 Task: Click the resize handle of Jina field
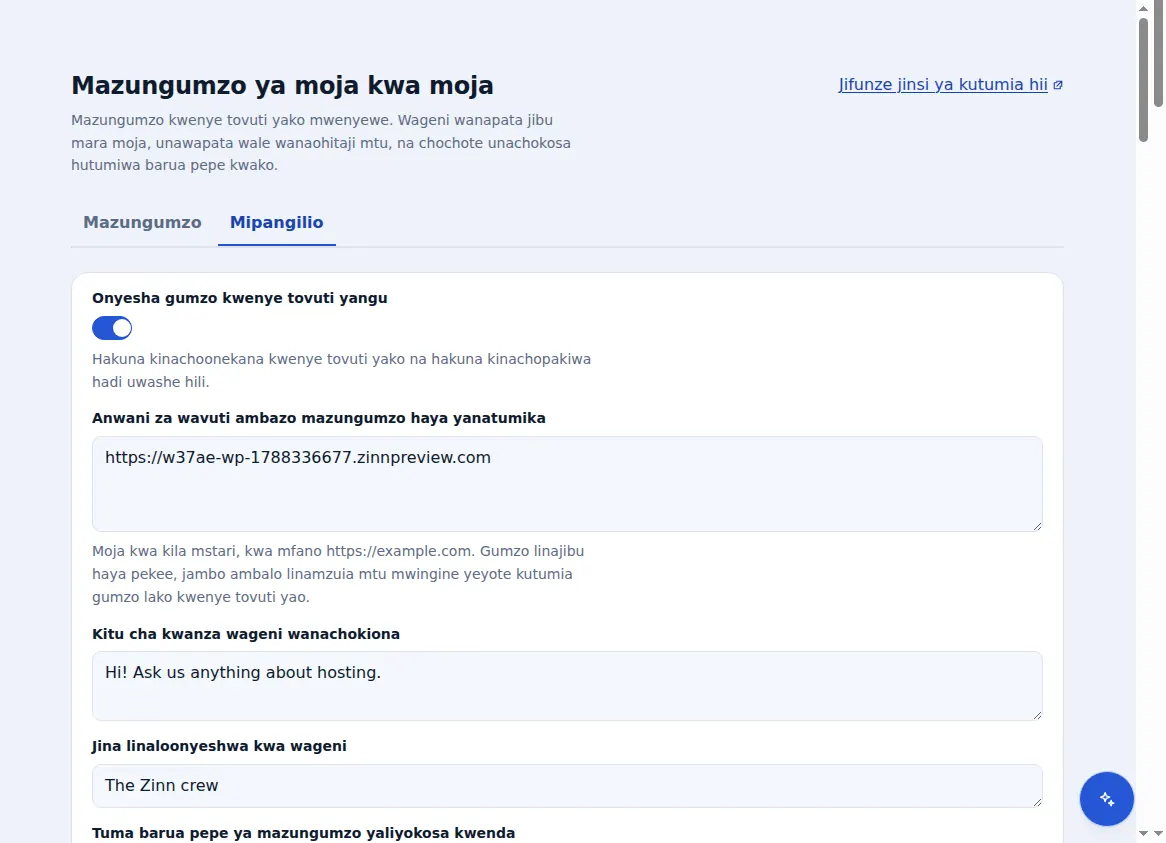click(1037, 801)
